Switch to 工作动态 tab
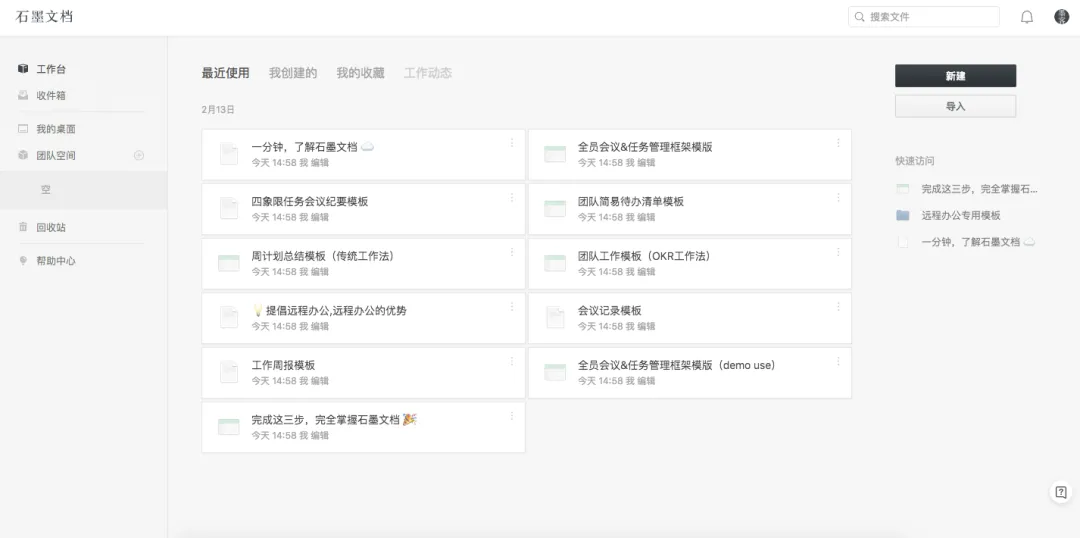1080x538 pixels. 428,73
